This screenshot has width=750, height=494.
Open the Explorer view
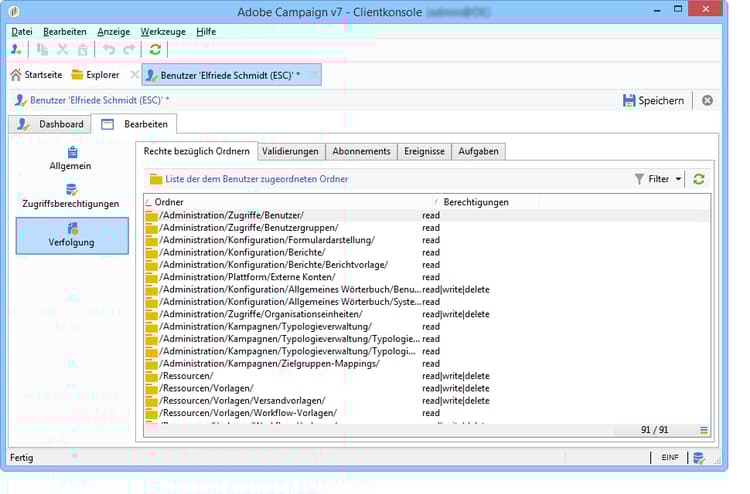pos(95,75)
